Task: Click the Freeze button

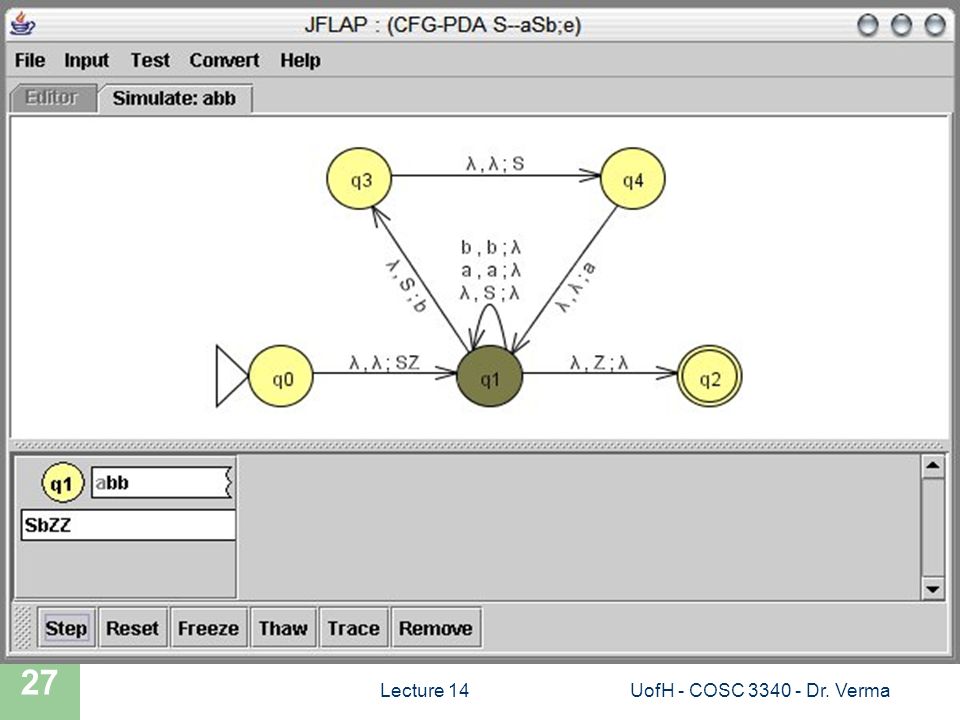Action: (x=208, y=628)
